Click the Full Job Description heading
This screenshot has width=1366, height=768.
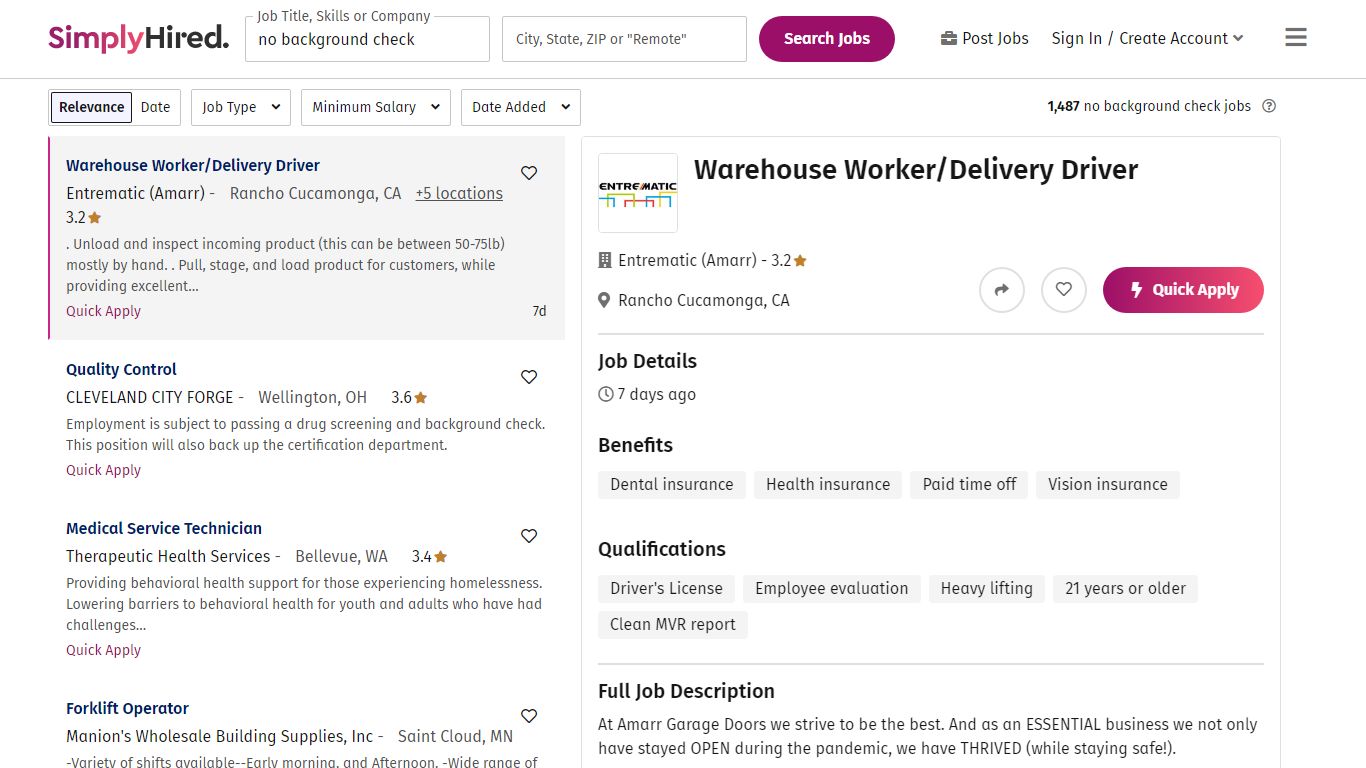pos(686,691)
